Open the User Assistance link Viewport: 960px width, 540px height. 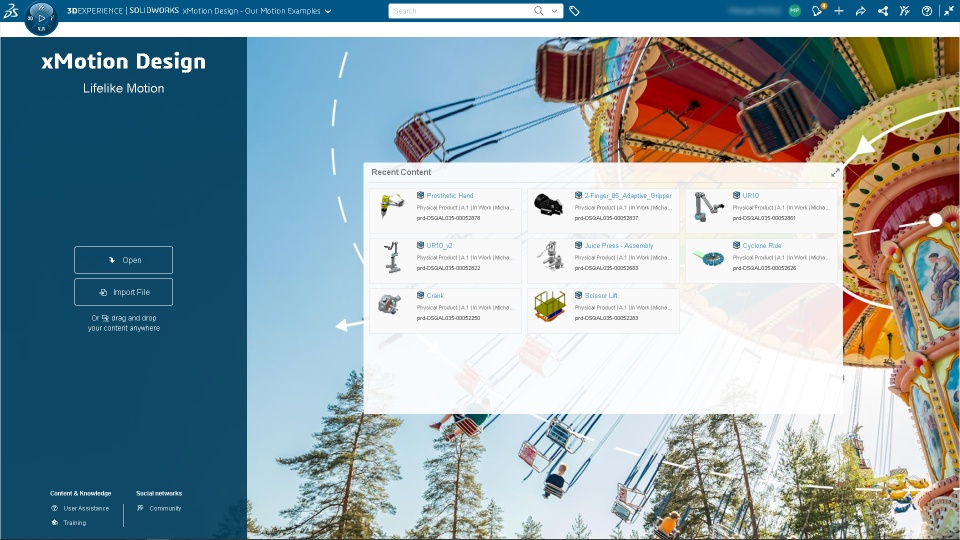point(86,509)
